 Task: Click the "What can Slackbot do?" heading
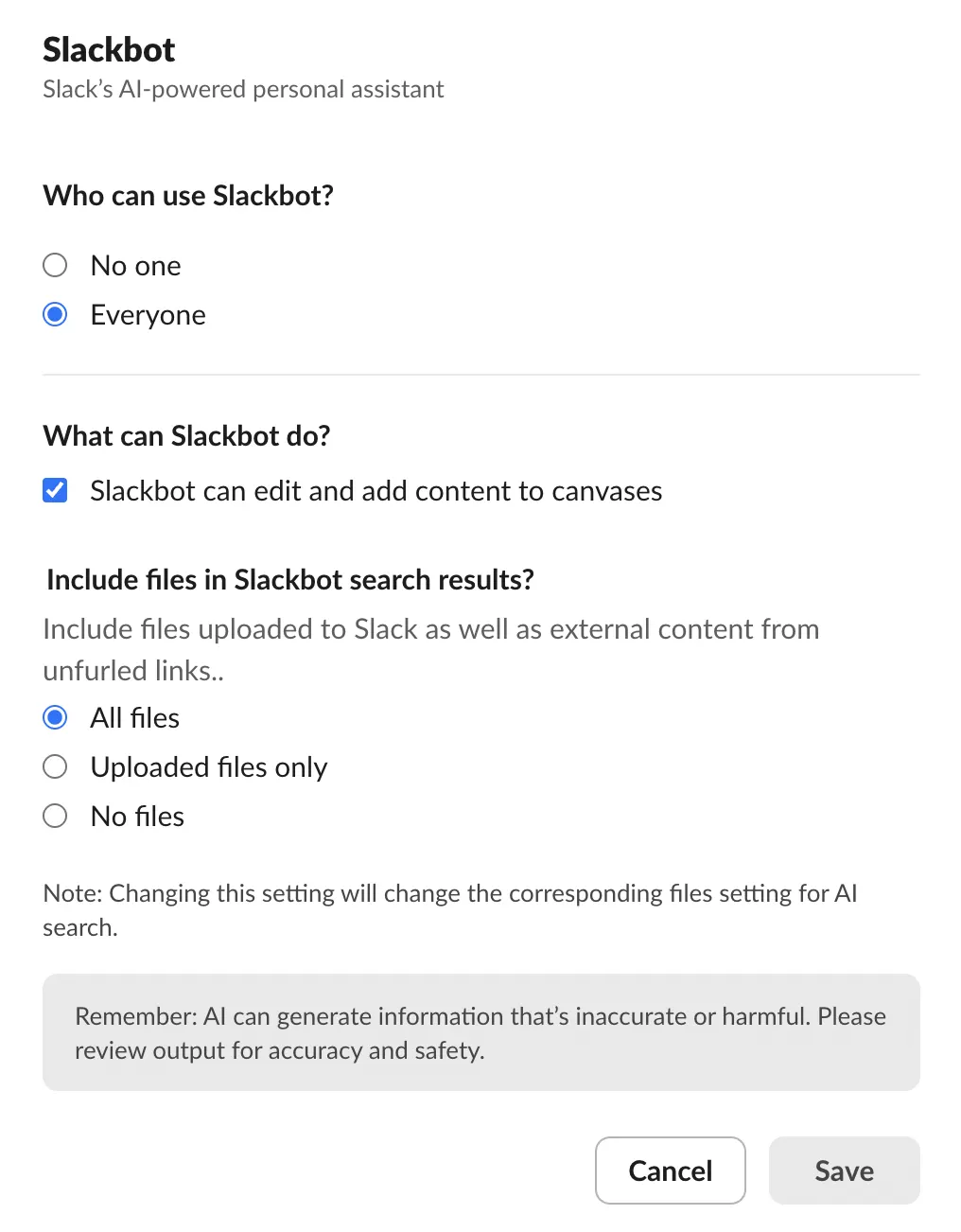point(186,436)
